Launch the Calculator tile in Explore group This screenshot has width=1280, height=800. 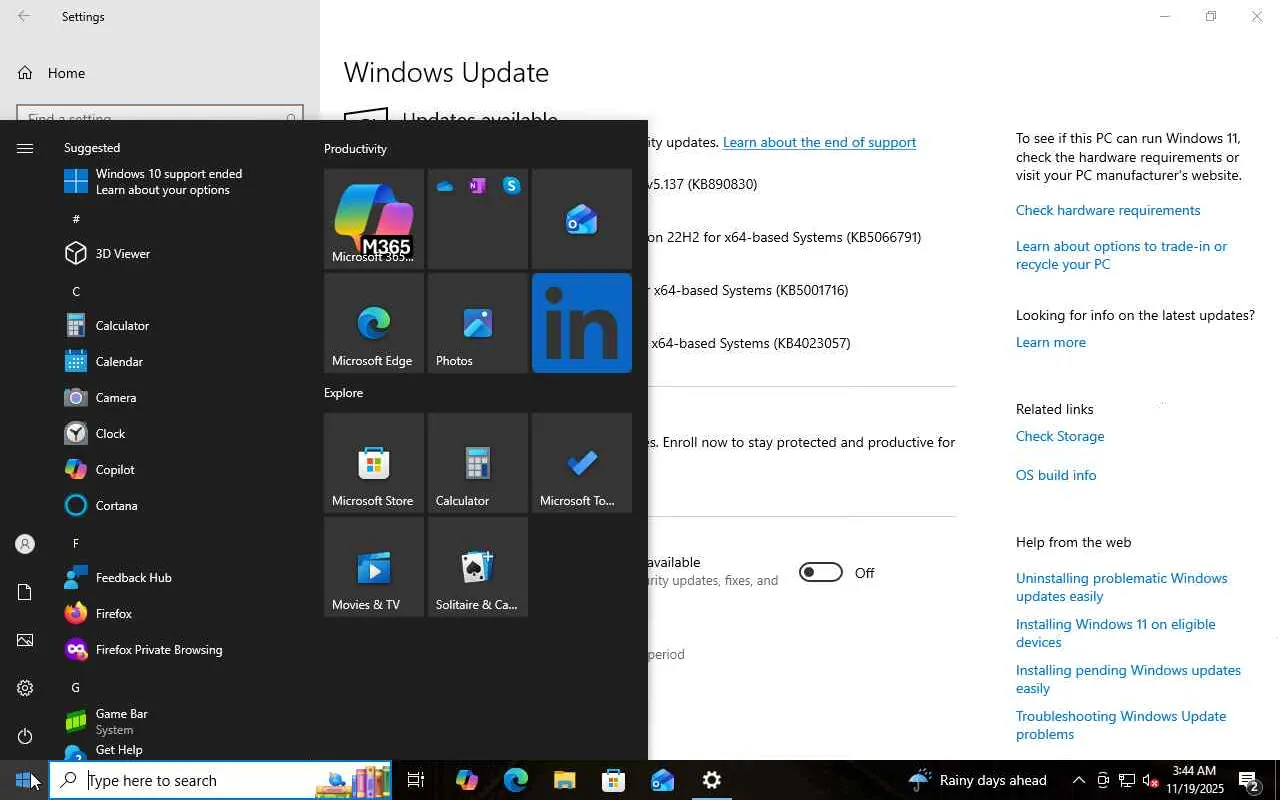[x=478, y=463]
